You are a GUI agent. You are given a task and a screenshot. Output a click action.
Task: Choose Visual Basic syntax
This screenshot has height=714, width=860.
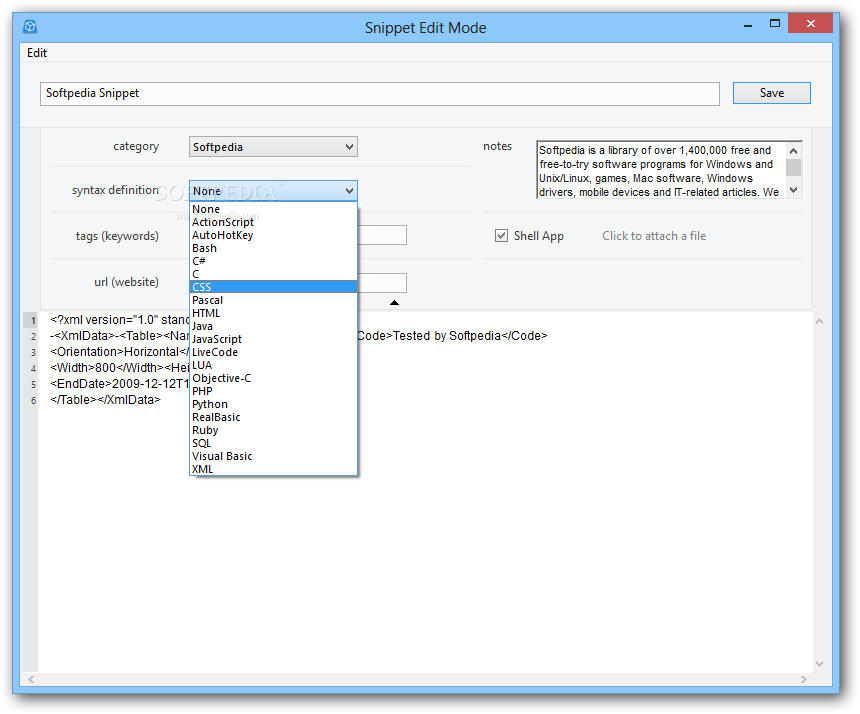pos(273,456)
